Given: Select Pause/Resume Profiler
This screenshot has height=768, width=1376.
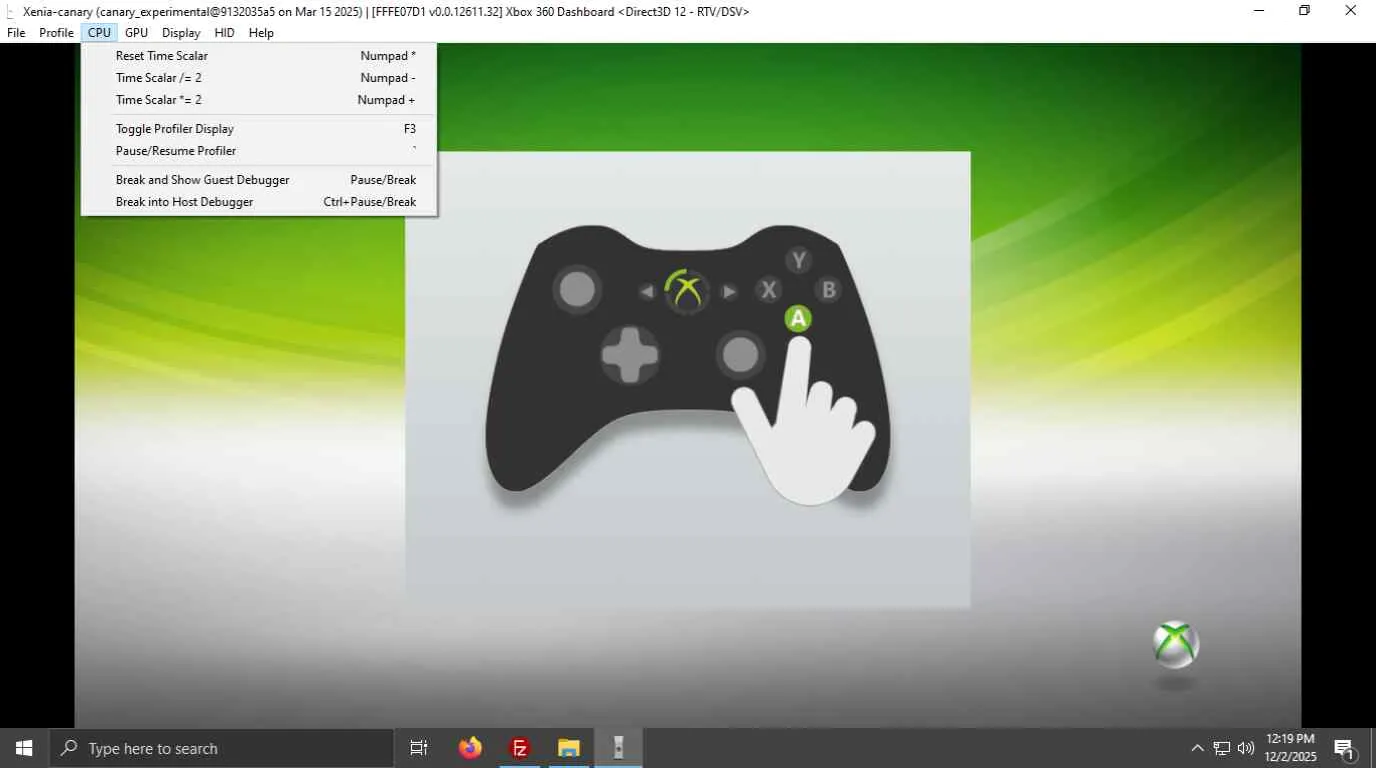Looking at the screenshot, I should (x=259, y=151).
